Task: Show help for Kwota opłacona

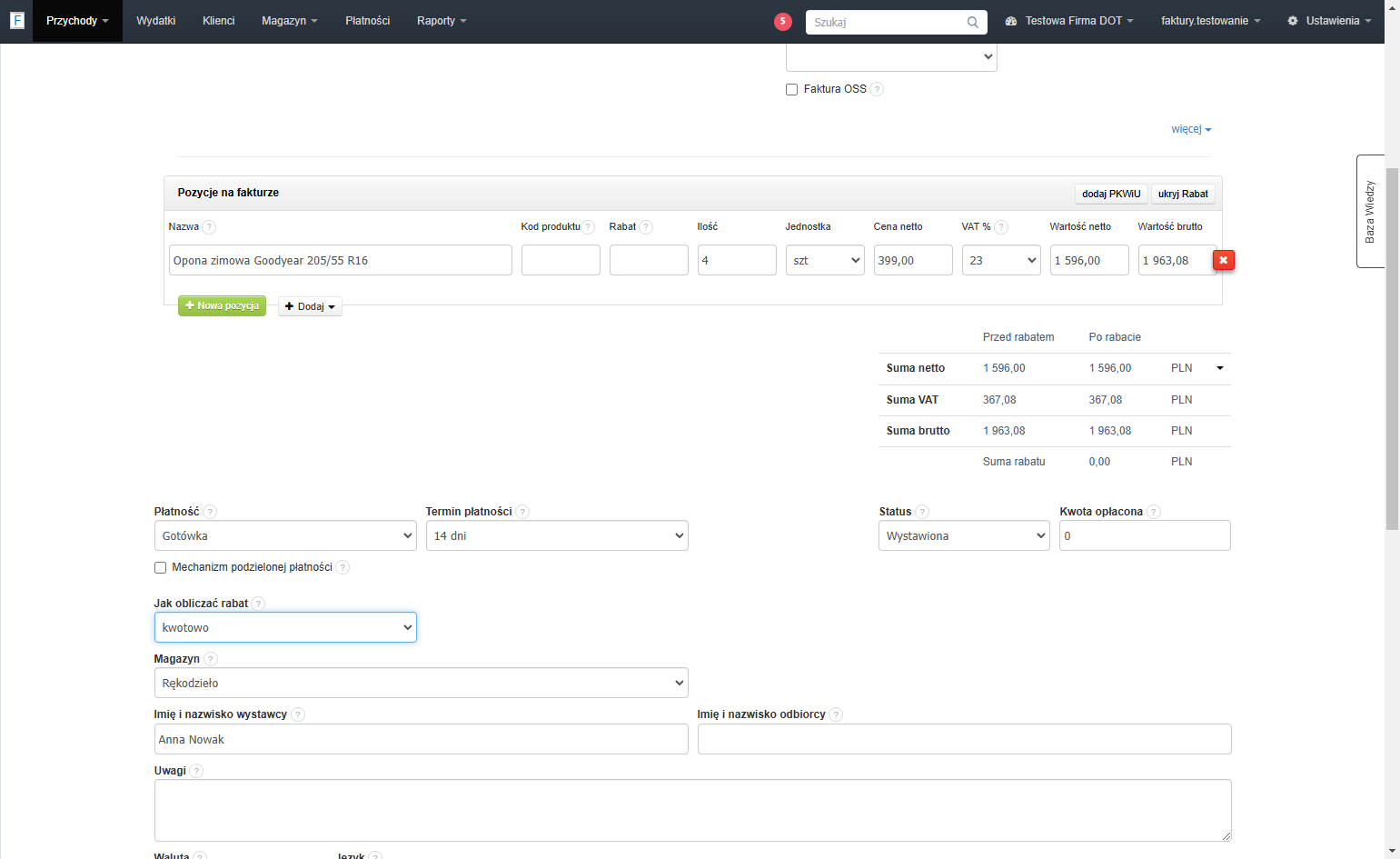Action: [1154, 512]
